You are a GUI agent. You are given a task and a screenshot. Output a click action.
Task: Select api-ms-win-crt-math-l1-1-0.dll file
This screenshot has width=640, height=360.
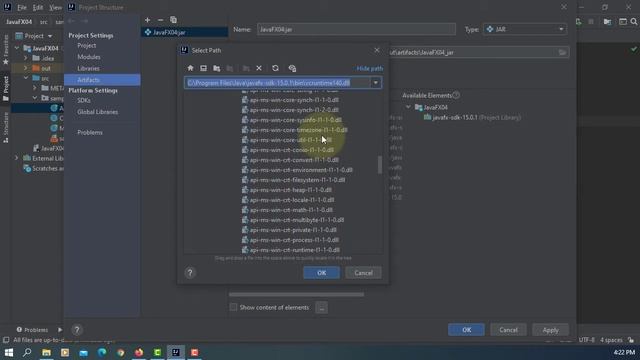(x=291, y=210)
